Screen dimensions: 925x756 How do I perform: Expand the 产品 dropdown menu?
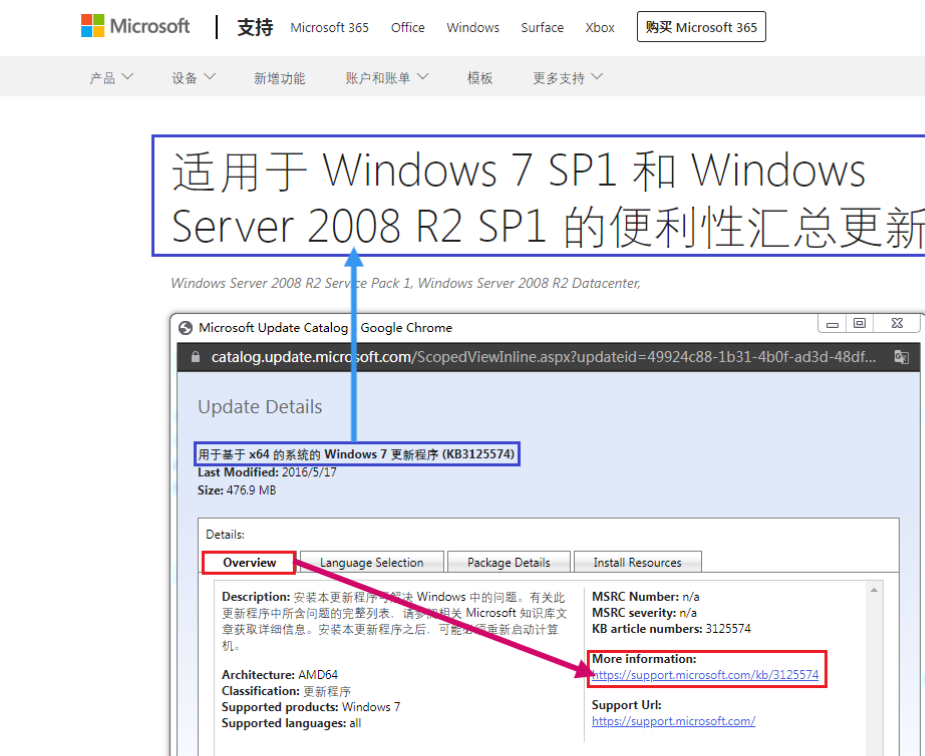[110, 76]
